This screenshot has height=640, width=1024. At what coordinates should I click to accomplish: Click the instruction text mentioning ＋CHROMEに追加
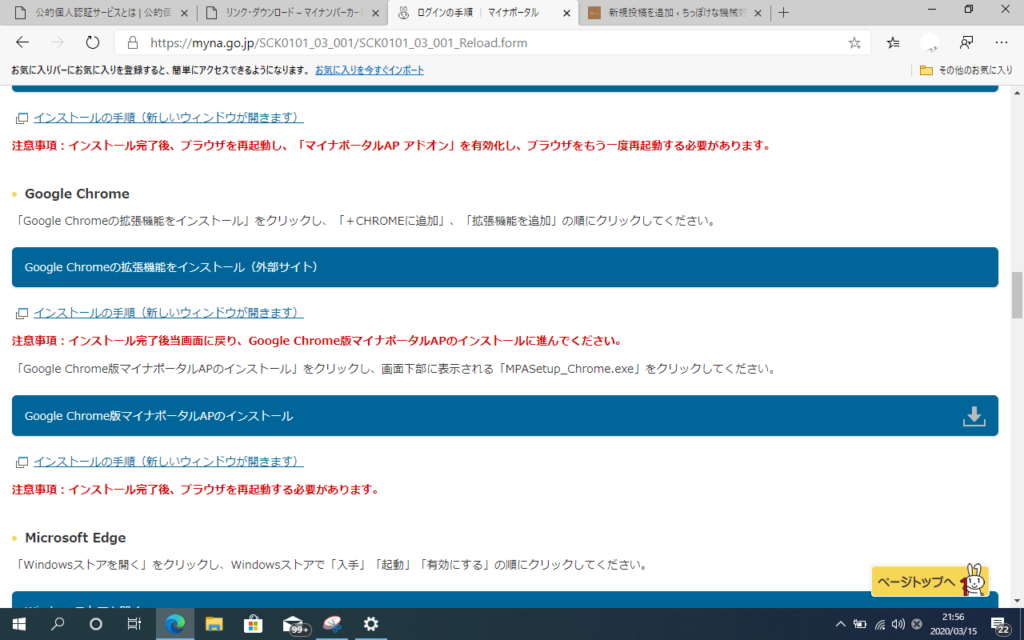(x=365, y=221)
